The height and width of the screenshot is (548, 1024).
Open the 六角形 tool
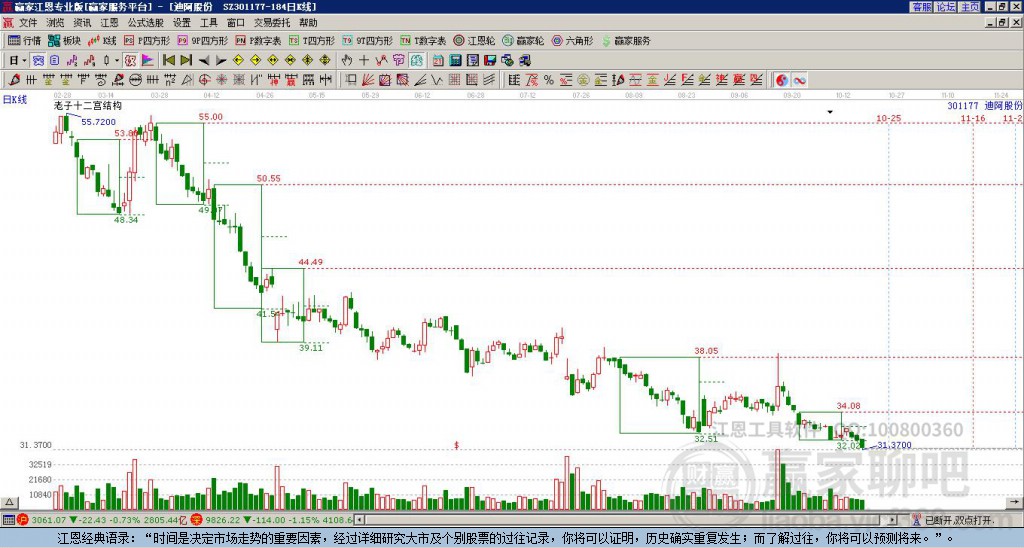[573, 40]
